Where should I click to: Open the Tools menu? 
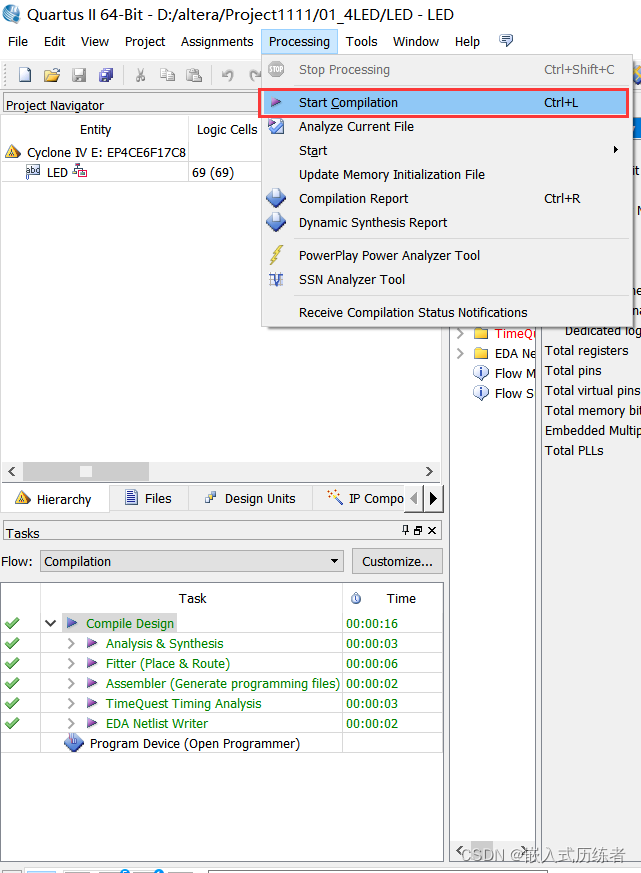(x=361, y=42)
